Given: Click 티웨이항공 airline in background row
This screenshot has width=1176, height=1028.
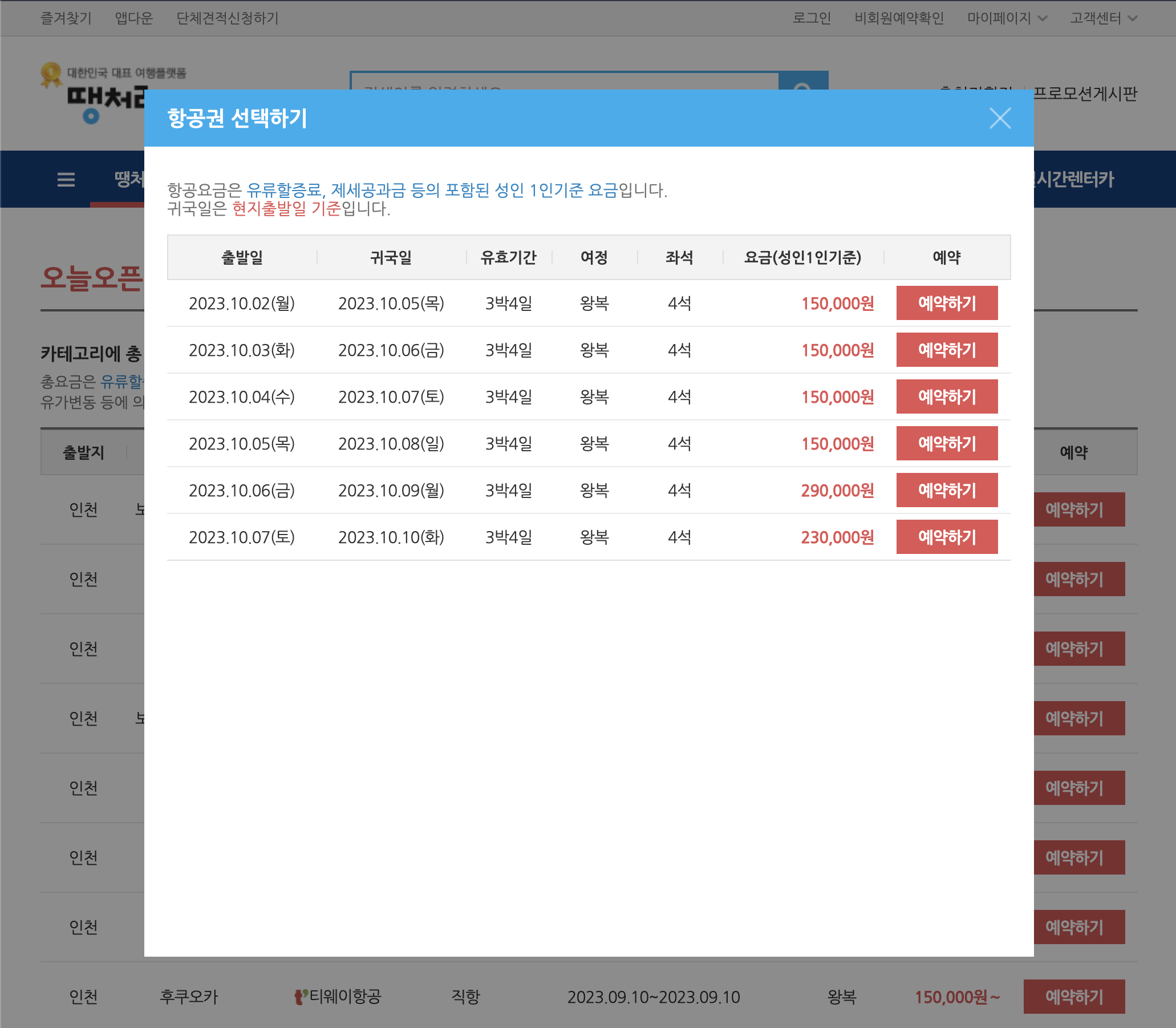Looking at the screenshot, I should pyautogui.click(x=338, y=997).
